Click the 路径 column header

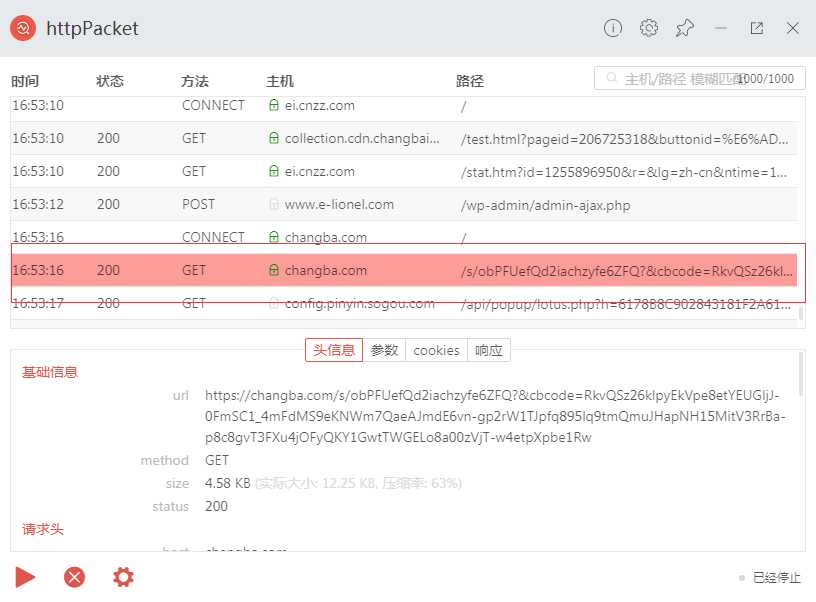(470, 81)
